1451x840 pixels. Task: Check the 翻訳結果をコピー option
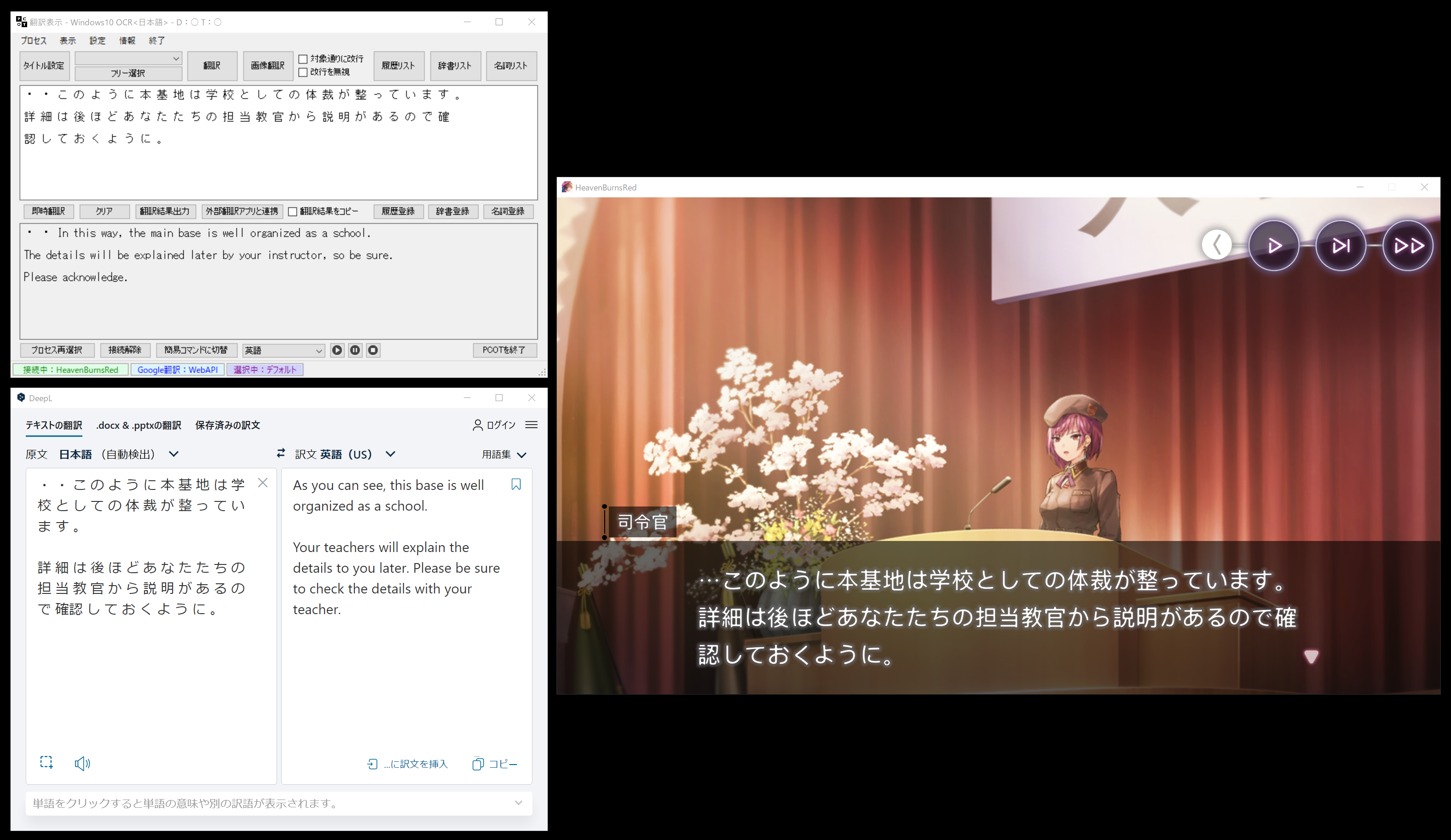click(293, 212)
